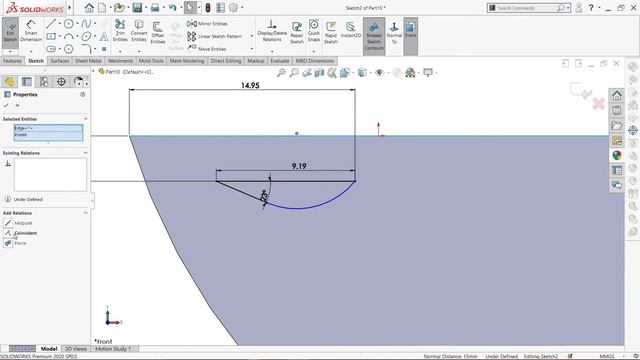Select the sketch Text tool
Screen dimensions: 640x360
(104, 36)
